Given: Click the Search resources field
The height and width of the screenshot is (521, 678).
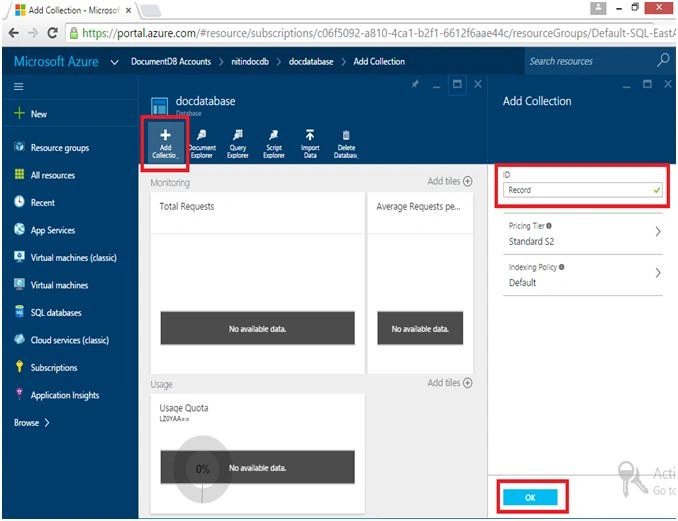Looking at the screenshot, I should point(588,61).
